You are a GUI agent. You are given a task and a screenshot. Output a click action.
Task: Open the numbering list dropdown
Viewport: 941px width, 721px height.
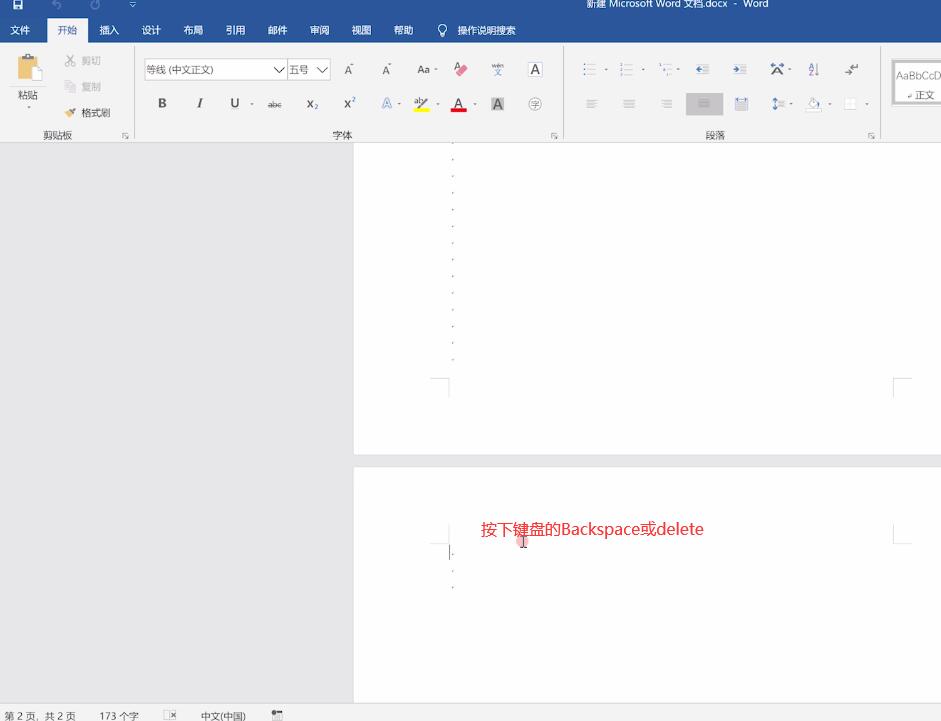643,70
